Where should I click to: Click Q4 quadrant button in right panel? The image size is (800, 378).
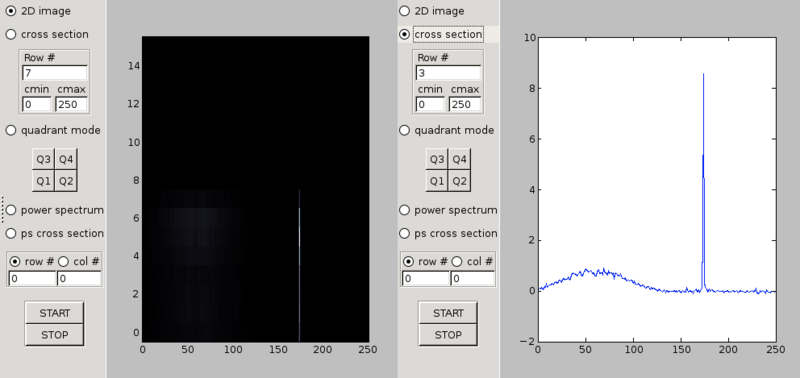[x=459, y=159]
